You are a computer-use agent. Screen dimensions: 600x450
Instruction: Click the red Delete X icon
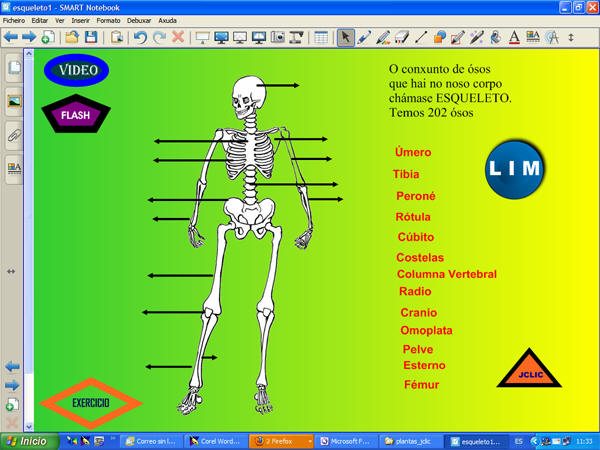click(178, 38)
